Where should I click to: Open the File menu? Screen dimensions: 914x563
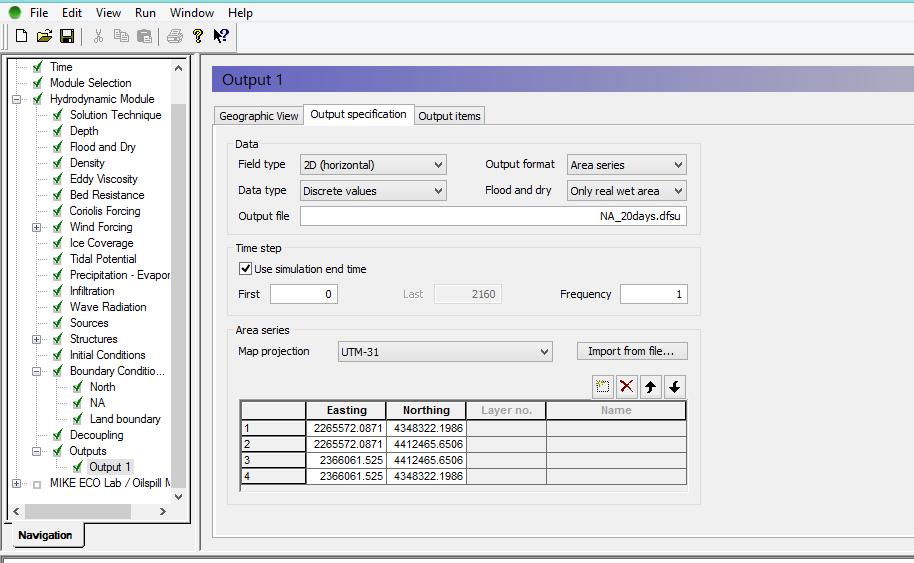point(39,13)
